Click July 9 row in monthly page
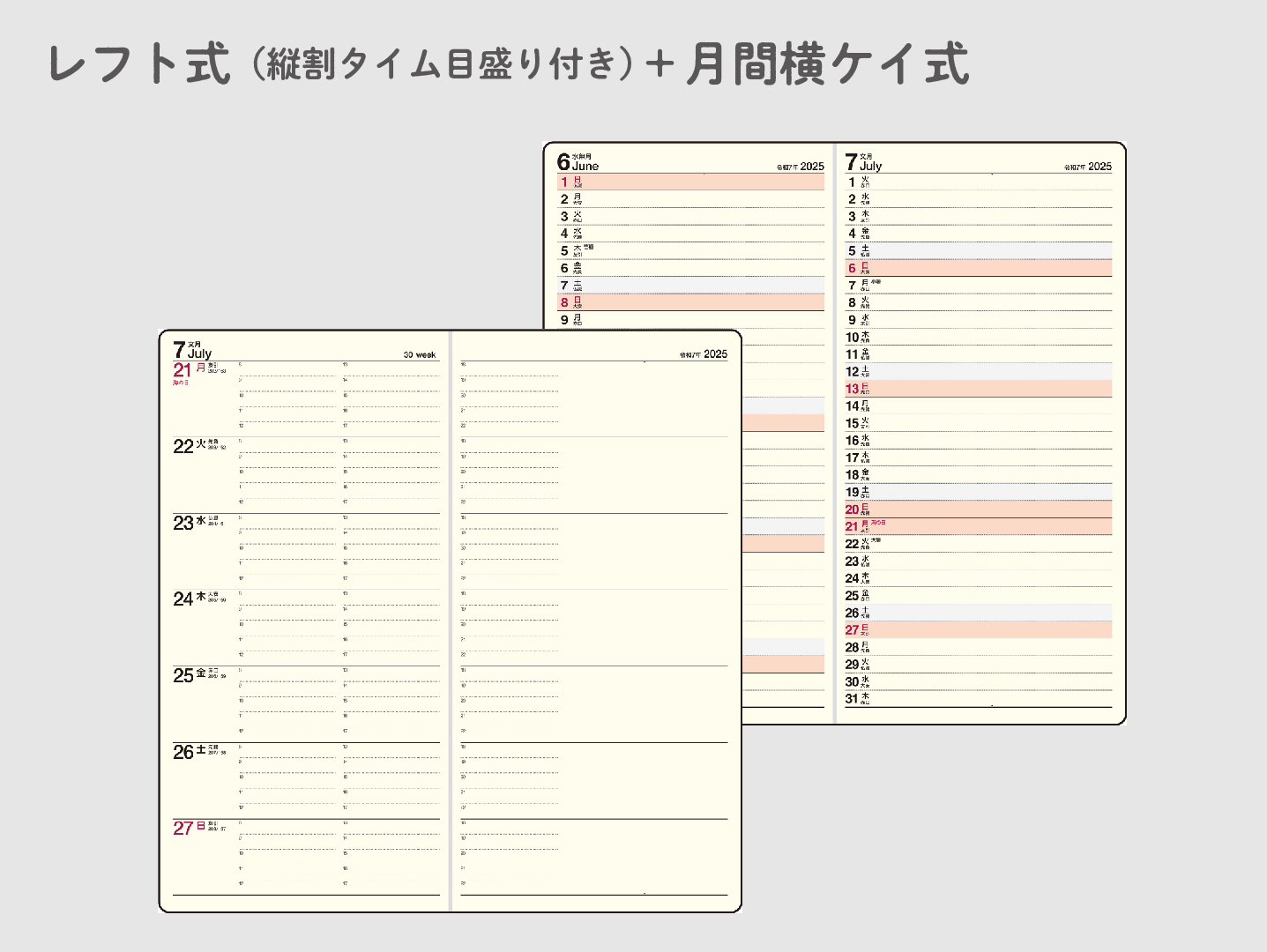 point(978,320)
